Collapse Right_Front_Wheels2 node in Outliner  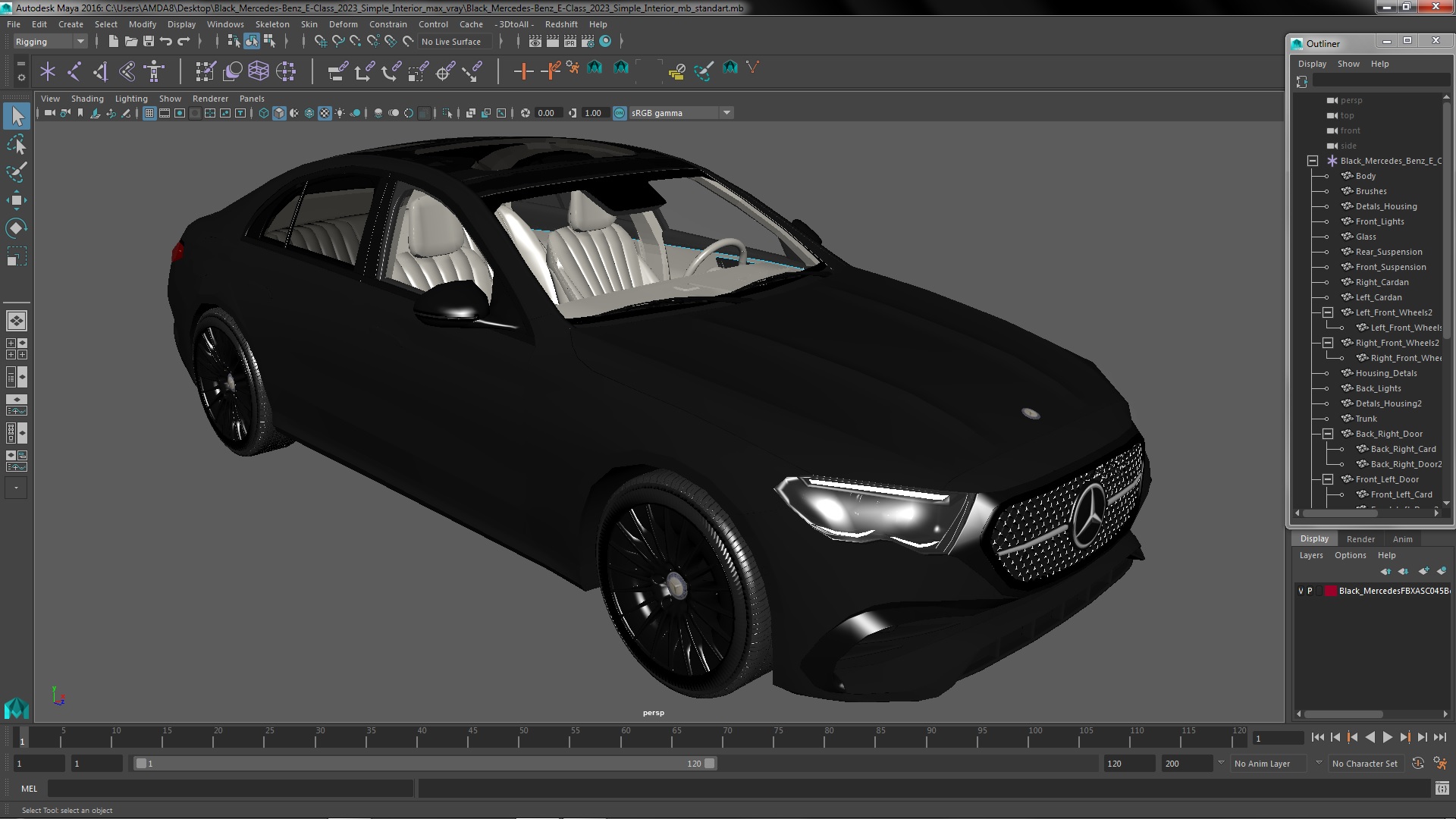[1328, 343]
